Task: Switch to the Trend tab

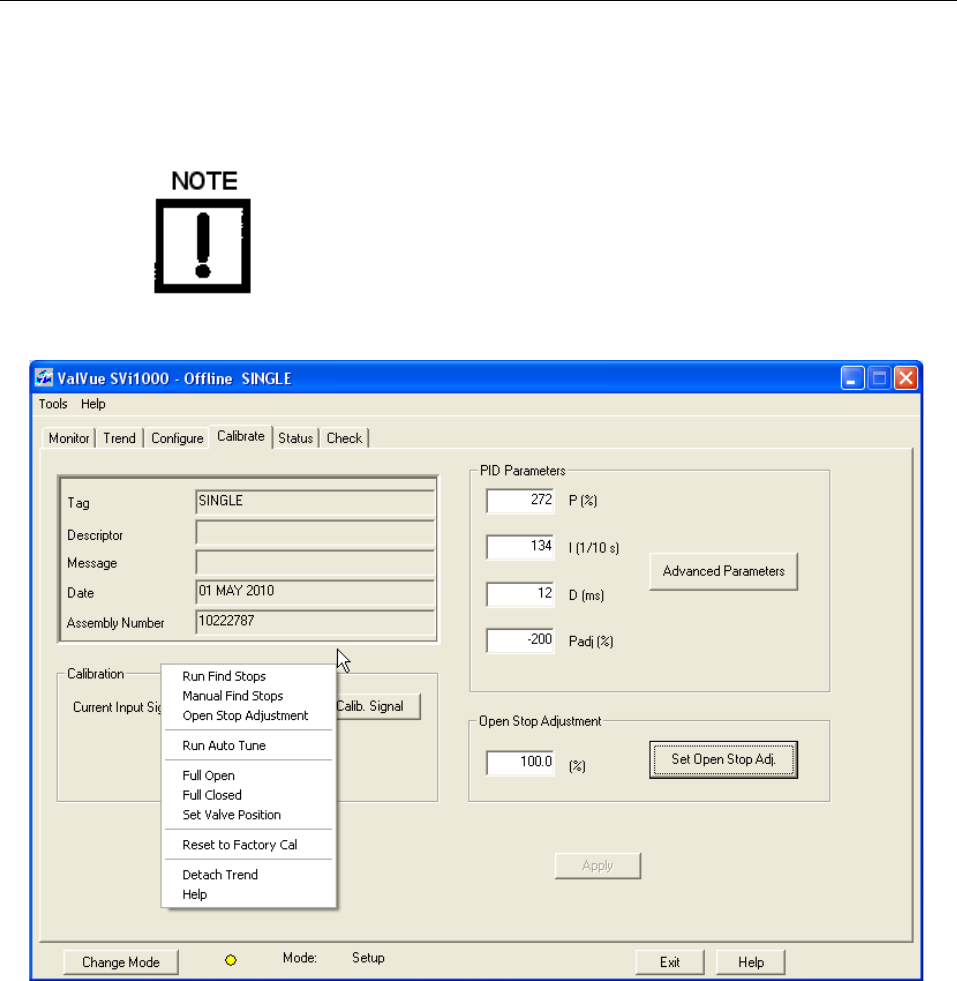Action: coord(119,438)
